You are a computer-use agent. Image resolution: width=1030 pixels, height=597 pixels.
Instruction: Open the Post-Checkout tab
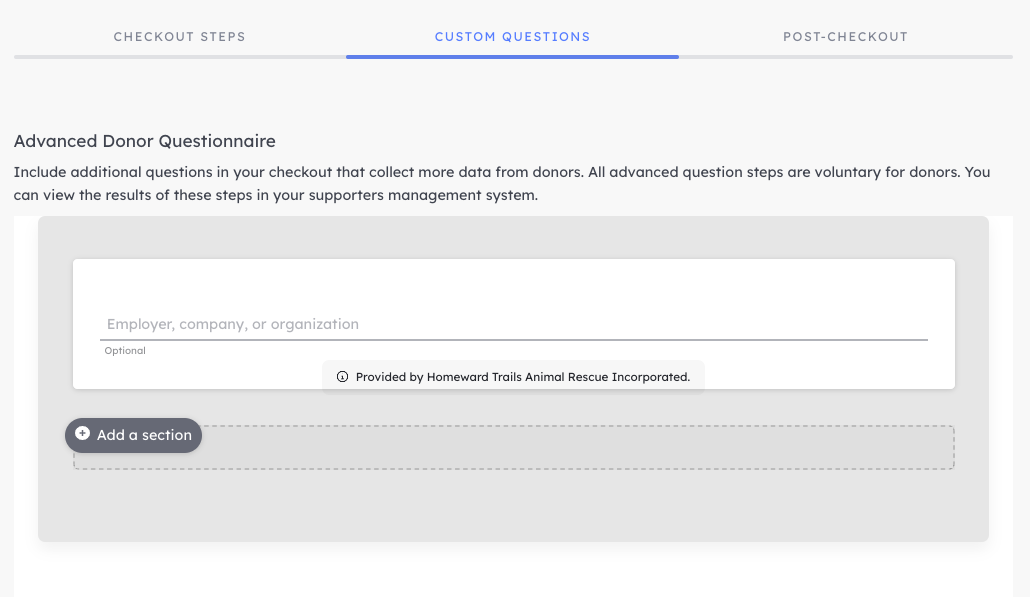click(845, 37)
